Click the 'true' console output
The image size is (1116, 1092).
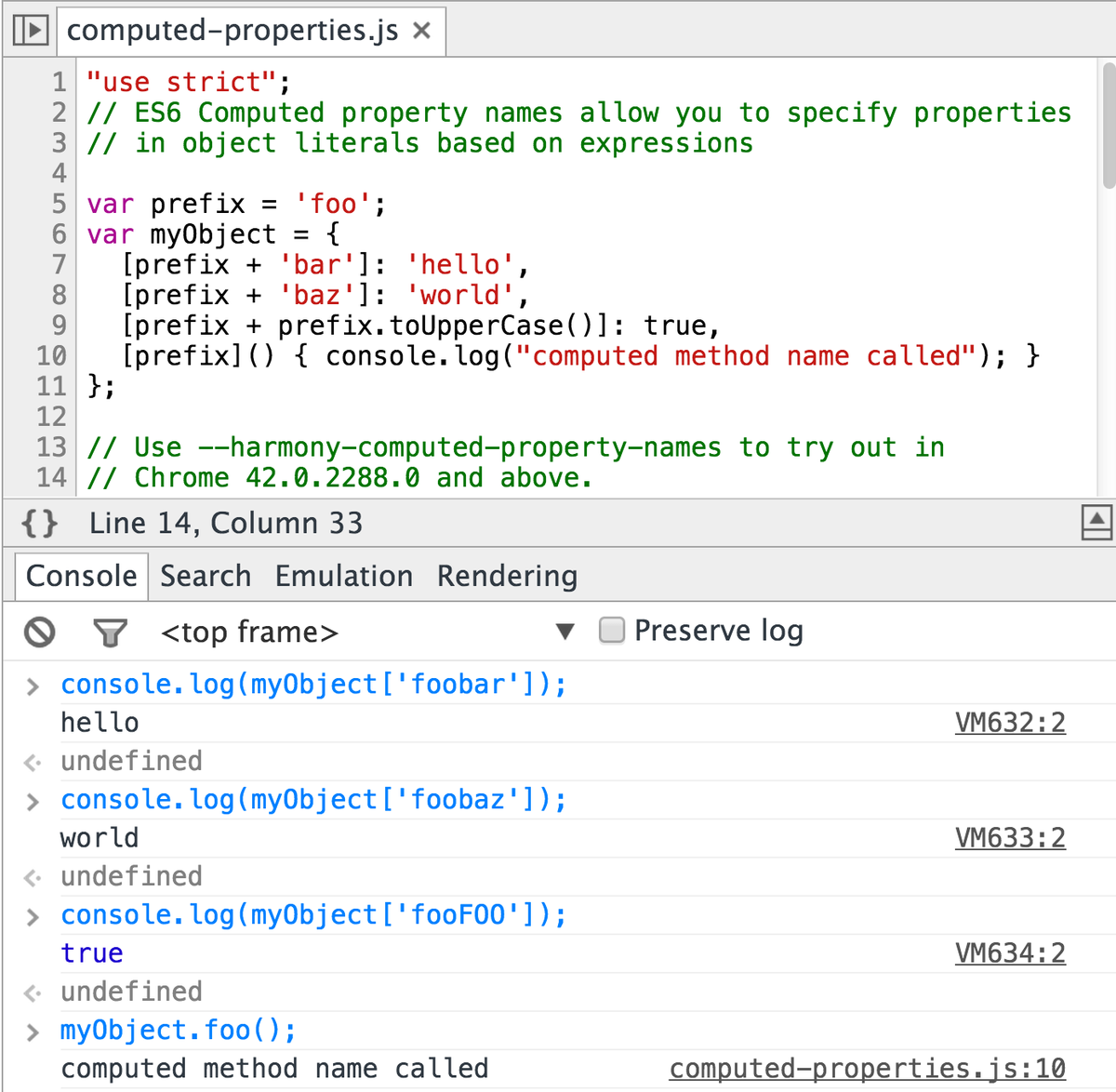(92, 953)
